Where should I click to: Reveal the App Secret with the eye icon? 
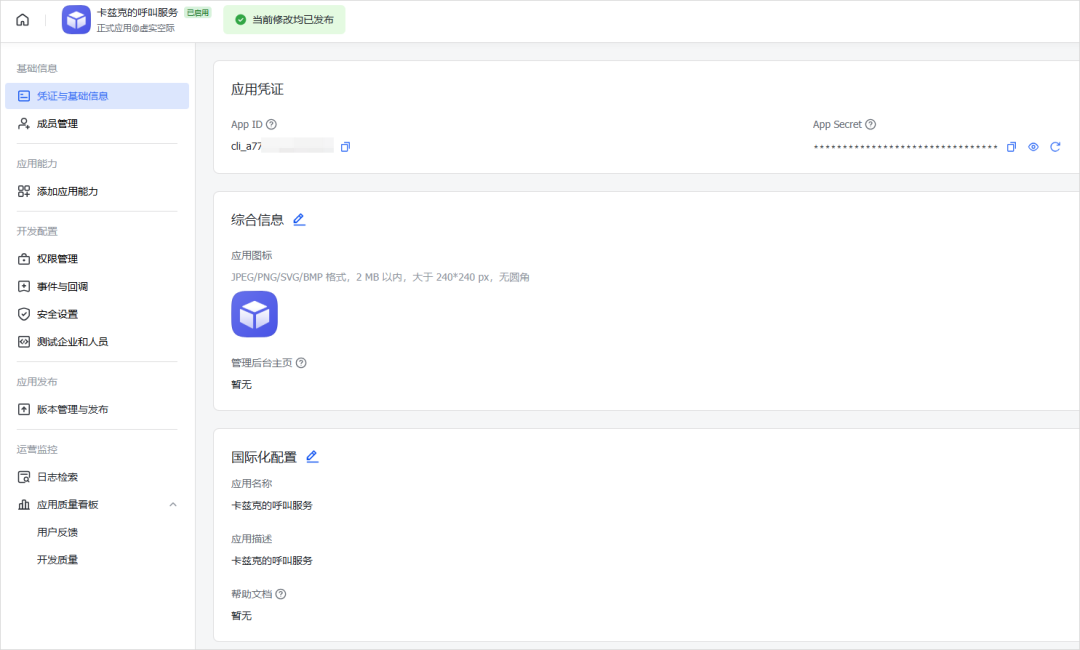1034,147
